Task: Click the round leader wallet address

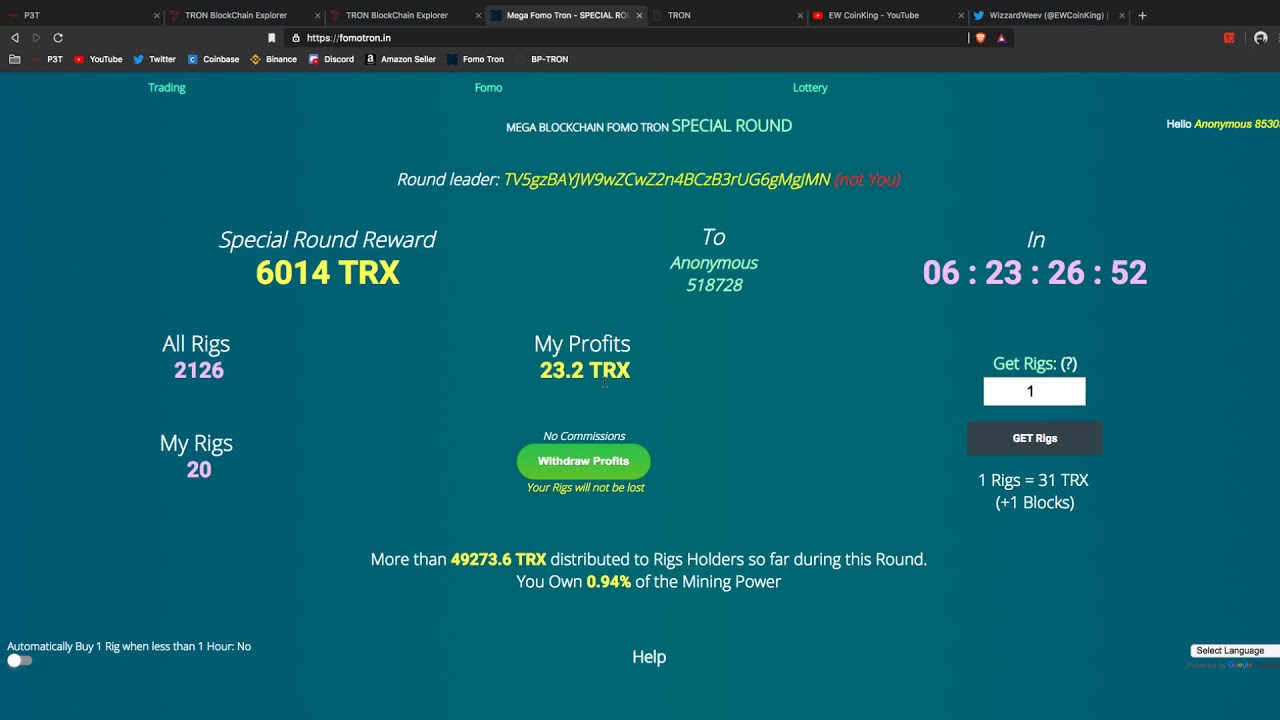Action: 667,180
